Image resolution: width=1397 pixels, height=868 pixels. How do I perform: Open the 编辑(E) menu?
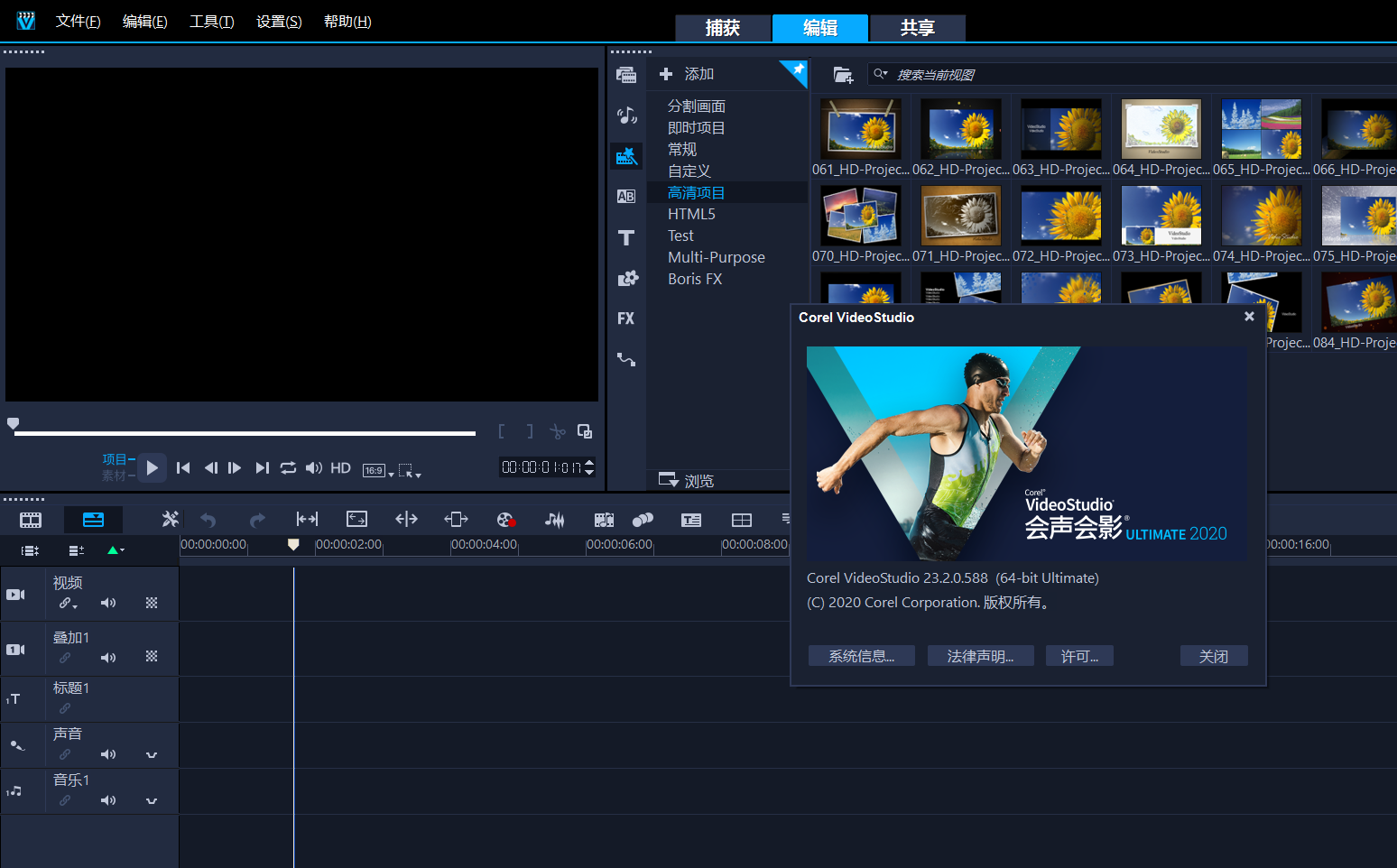[145, 21]
